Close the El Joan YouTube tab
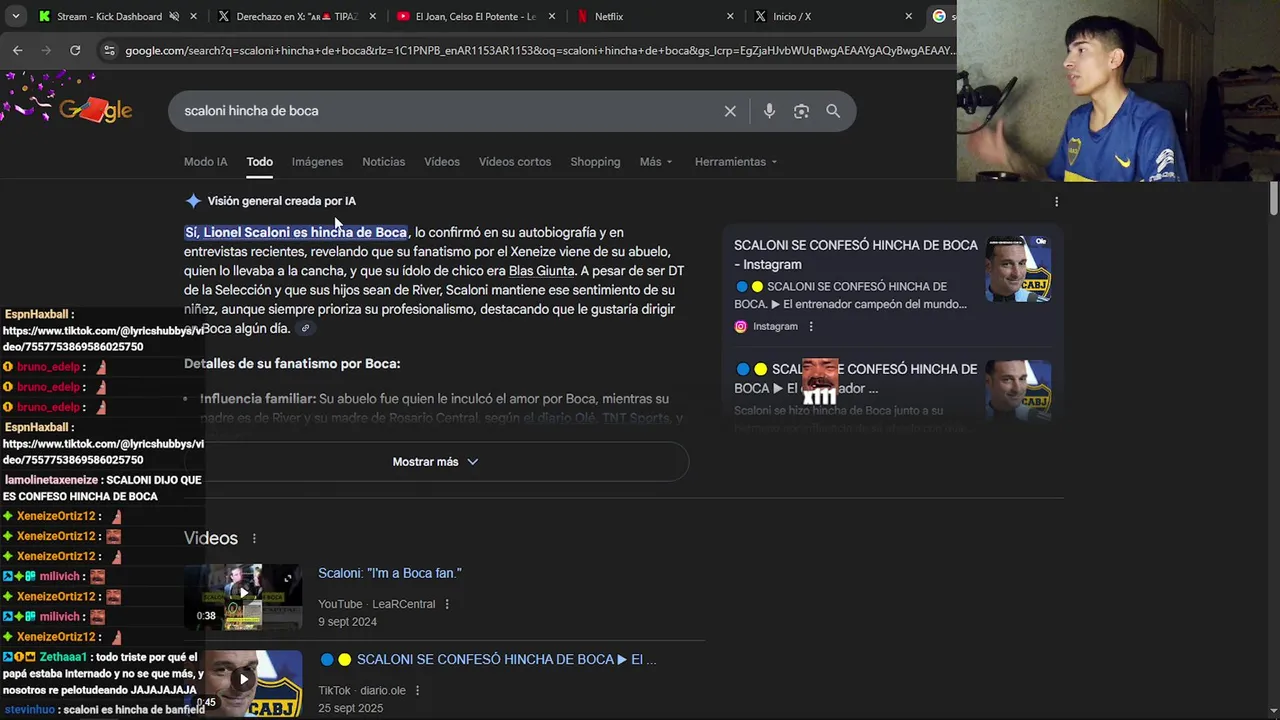 [552, 16]
